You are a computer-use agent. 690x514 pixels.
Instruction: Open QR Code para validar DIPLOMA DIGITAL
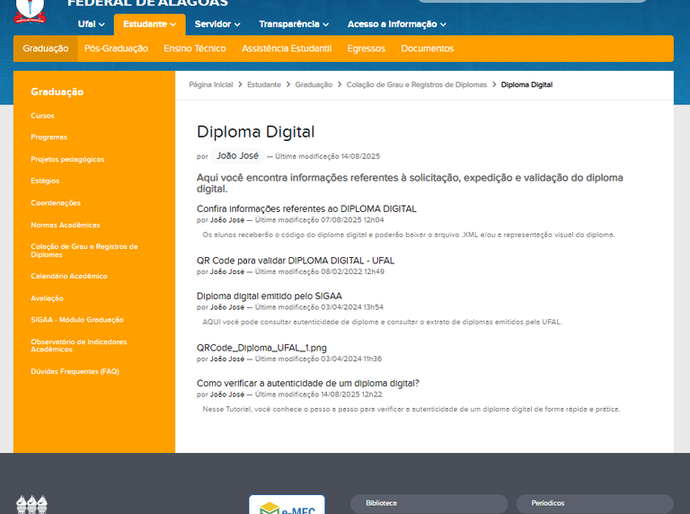tap(295, 261)
